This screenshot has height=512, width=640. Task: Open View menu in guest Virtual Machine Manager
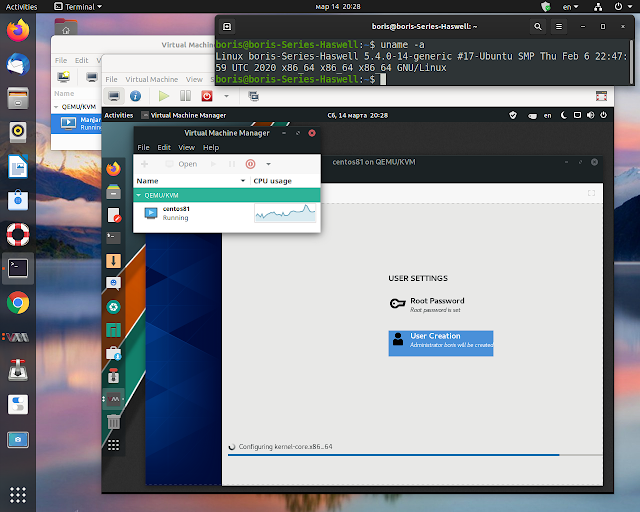tap(187, 147)
